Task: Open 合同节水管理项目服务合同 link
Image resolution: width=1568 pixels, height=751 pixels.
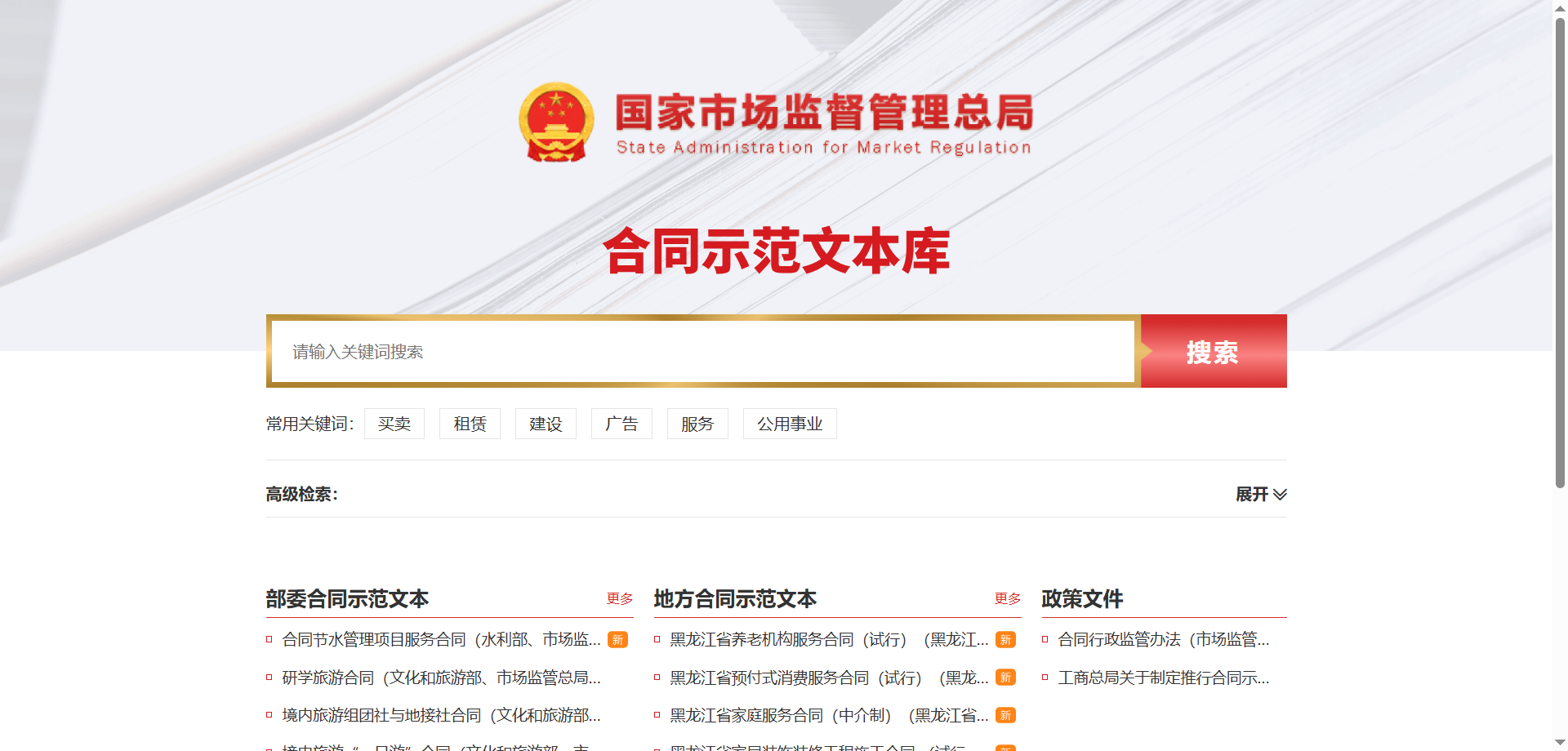Action: [441, 640]
